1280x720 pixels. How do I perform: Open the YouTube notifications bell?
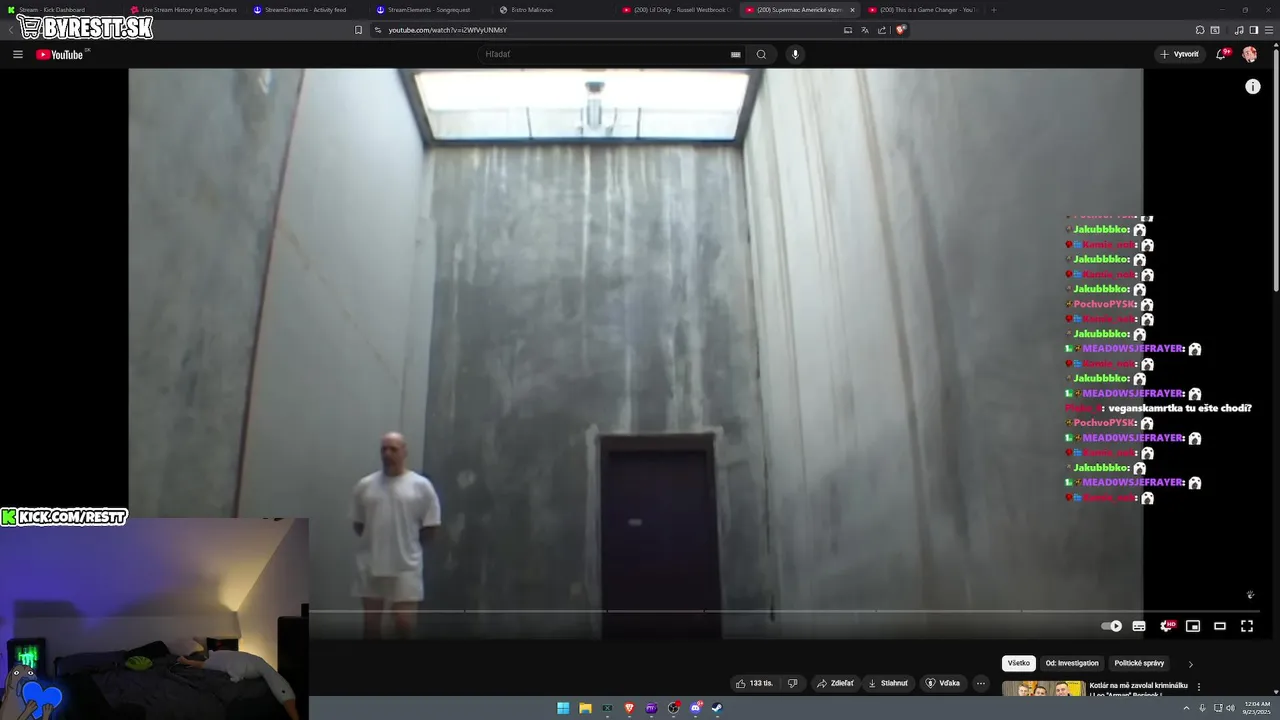[1221, 54]
